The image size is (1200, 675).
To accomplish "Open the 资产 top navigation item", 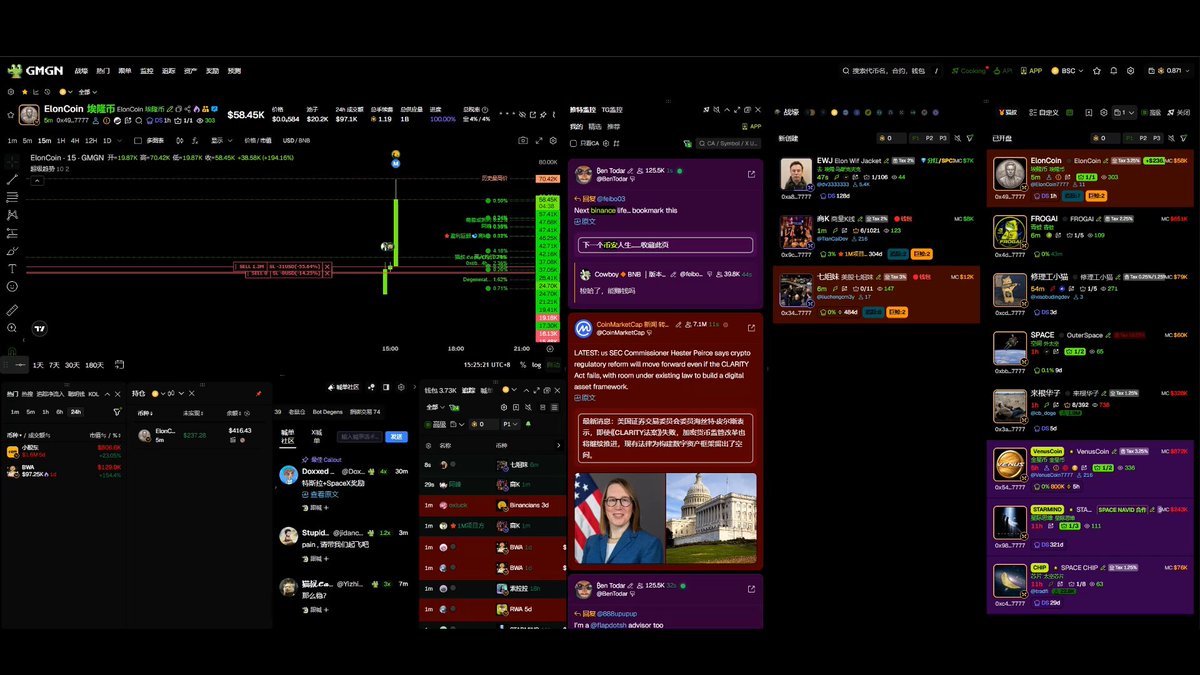I will [x=190, y=71].
